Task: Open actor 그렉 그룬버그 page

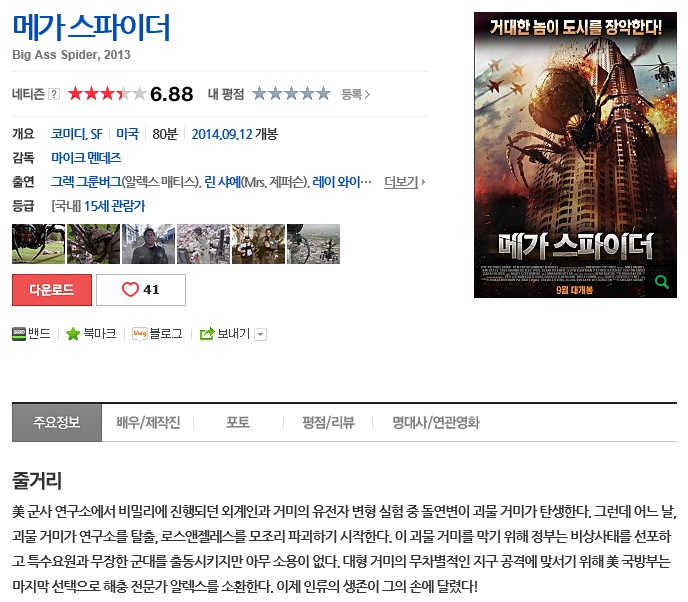Action: [86, 182]
